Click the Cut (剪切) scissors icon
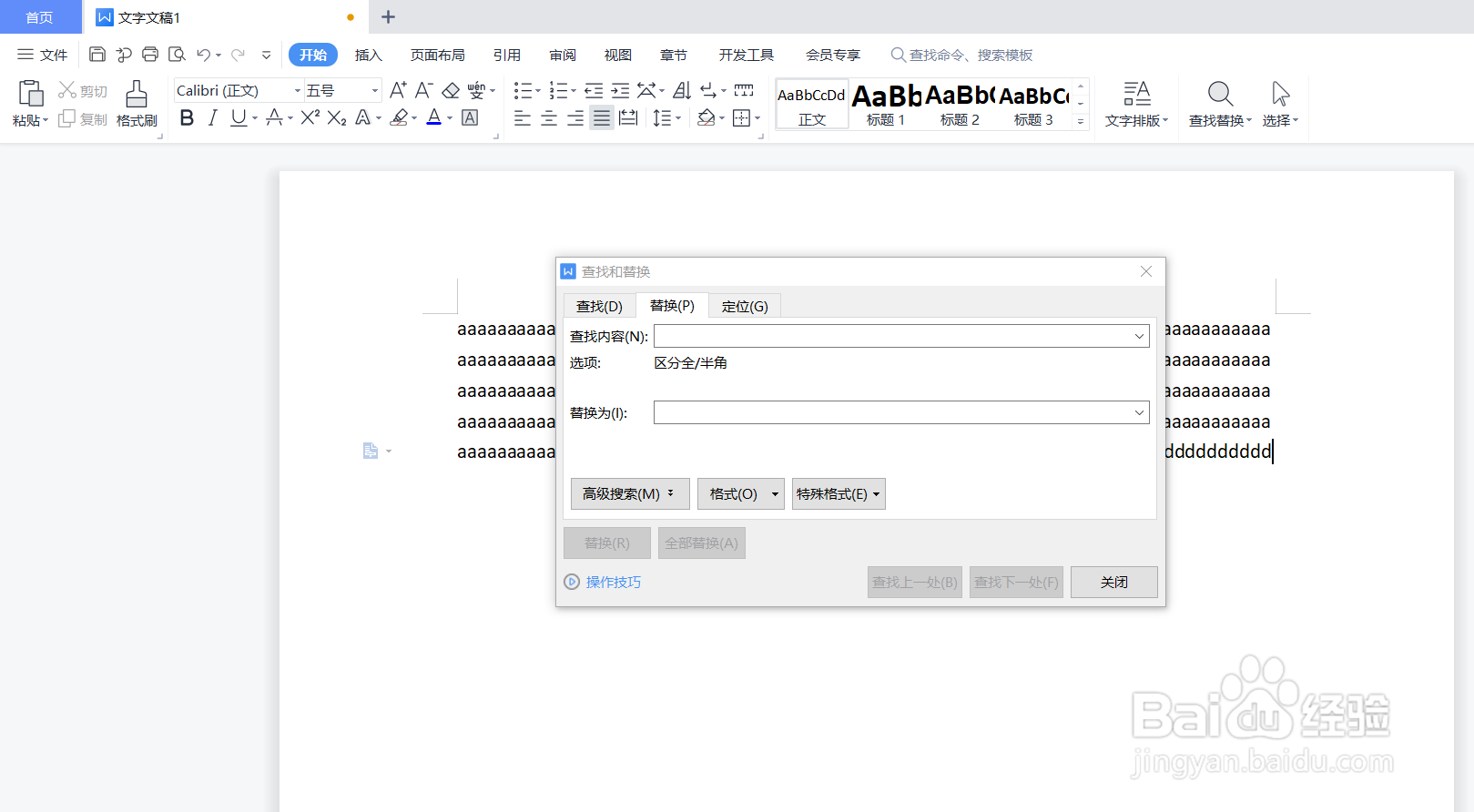1474x812 pixels. [67, 90]
